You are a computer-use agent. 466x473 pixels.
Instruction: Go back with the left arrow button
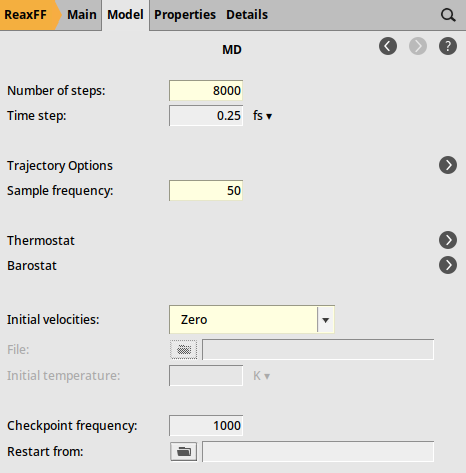click(388, 46)
